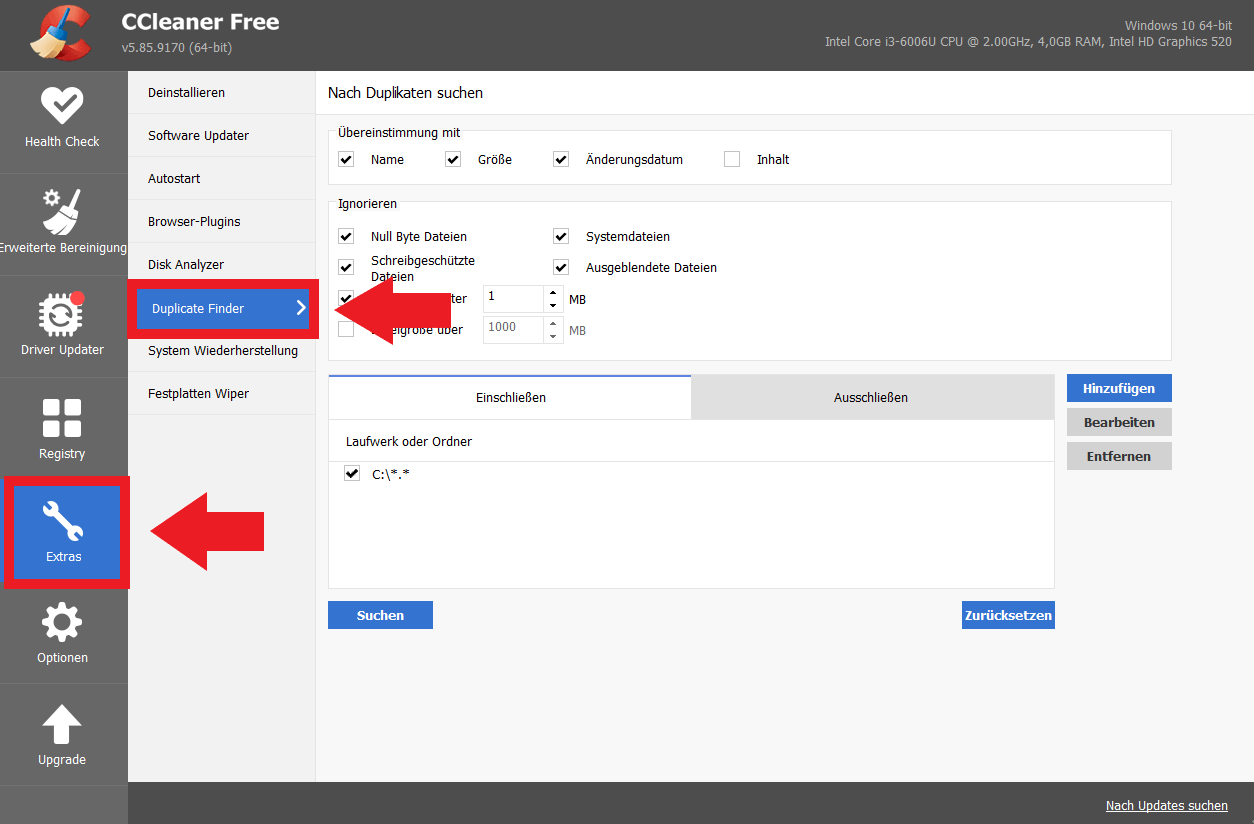Screen dimensions: 1254x824
Task: Click the CCleaner logo icon
Action: click(60, 34)
